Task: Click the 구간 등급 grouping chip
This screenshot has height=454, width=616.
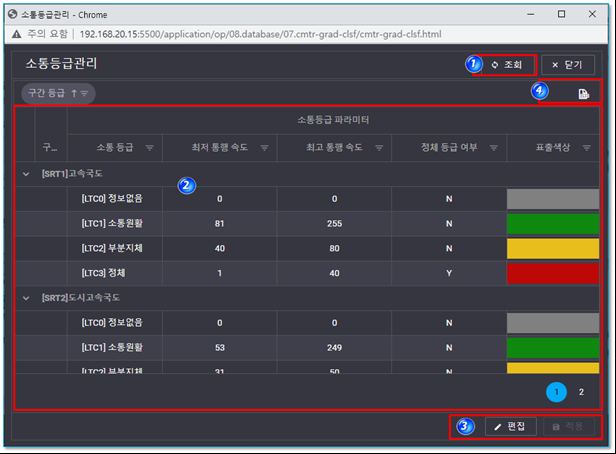Action: pyautogui.click(x=58, y=93)
